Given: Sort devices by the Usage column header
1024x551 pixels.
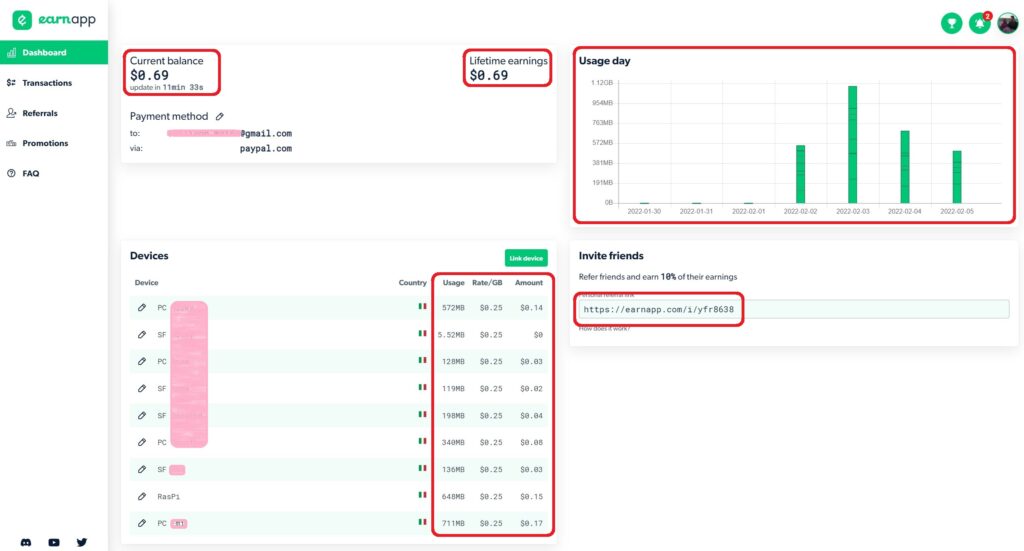Looking at the screenshot, I should (453, 283).
